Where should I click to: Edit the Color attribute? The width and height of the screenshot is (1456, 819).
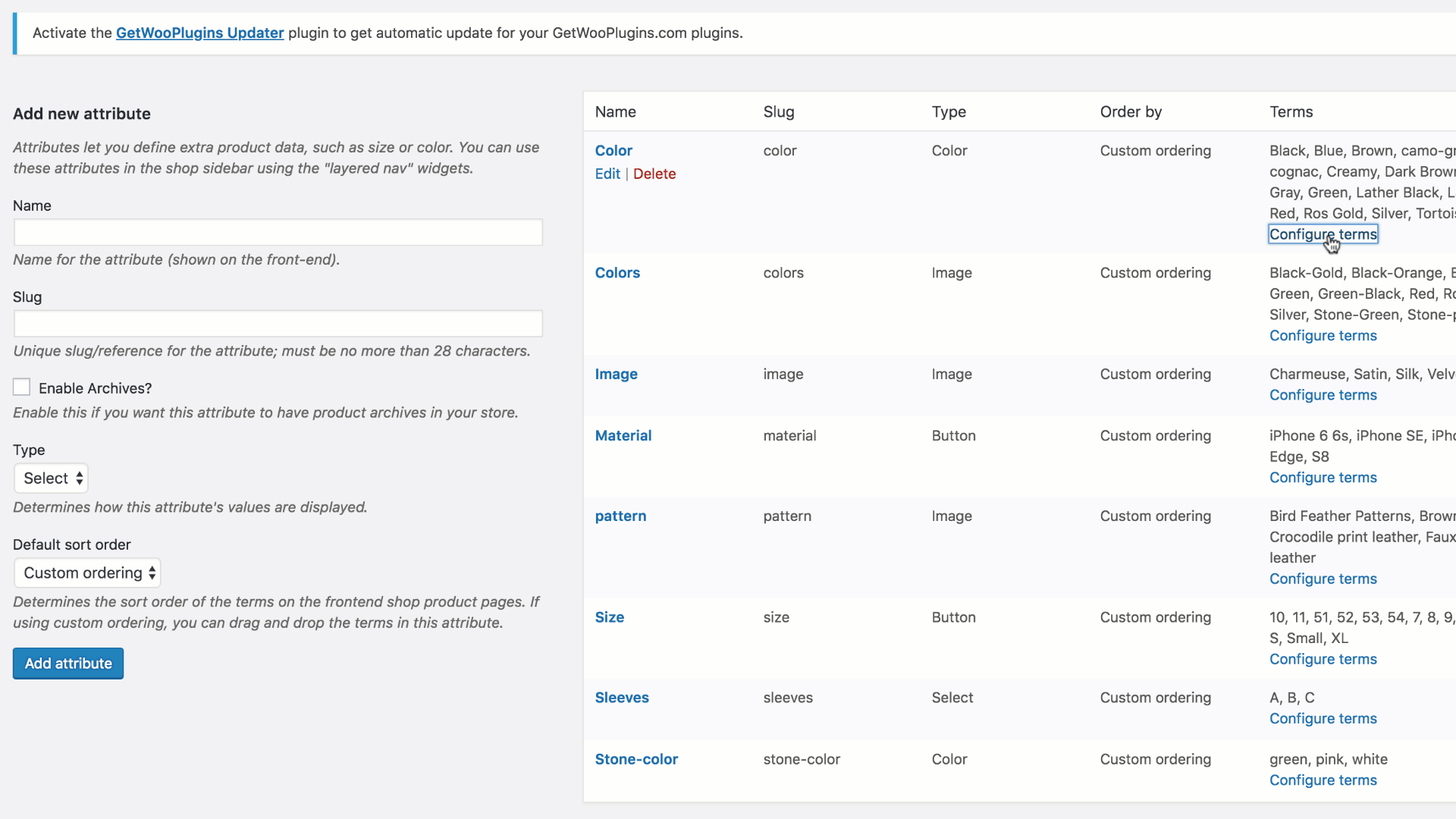pyautogui.click(x=607, y=174)
